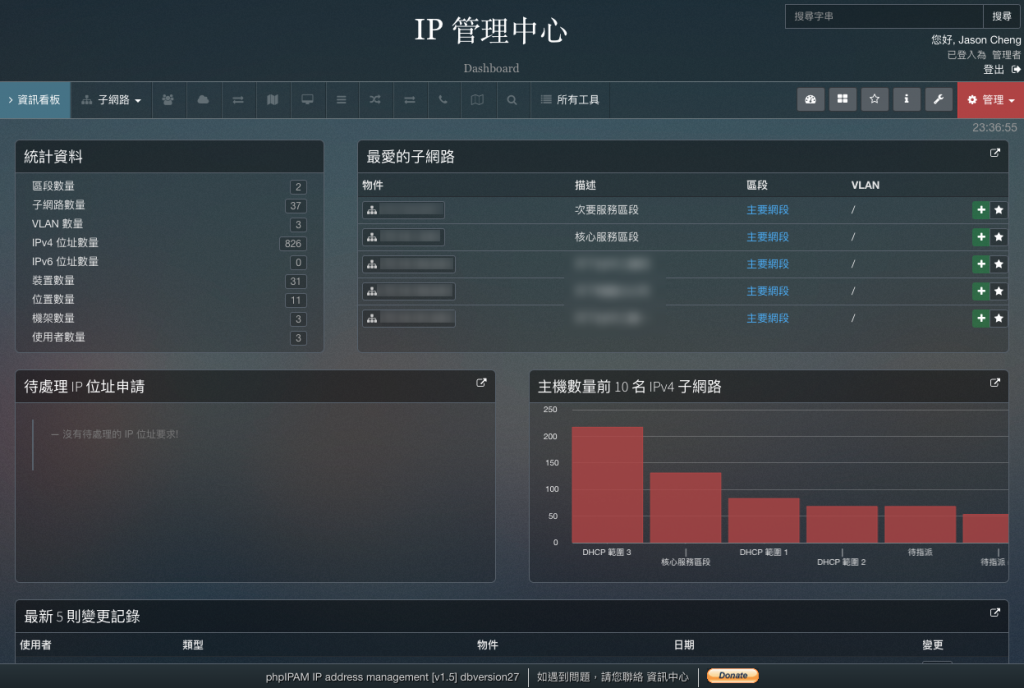Open the cloud icon in the navbar
1024x688 pixels.
pos(203,100)
